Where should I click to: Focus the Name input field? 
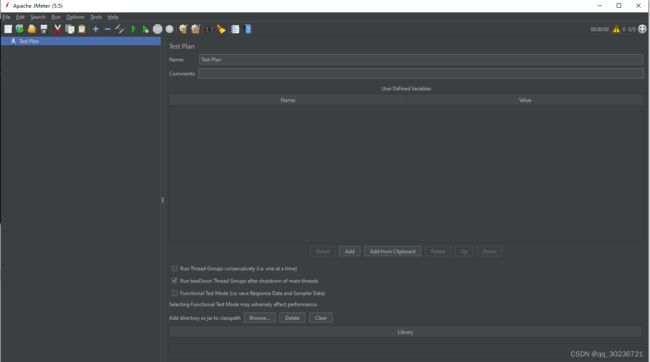pos(421,60)
